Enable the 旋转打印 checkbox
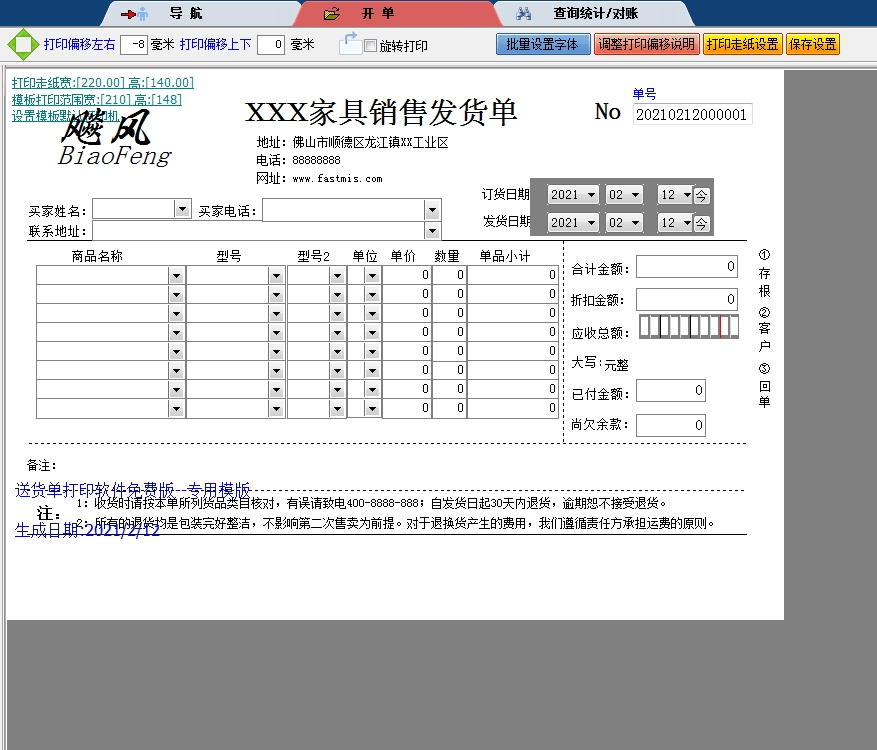 pyautogui.click(x=371, y=46)
